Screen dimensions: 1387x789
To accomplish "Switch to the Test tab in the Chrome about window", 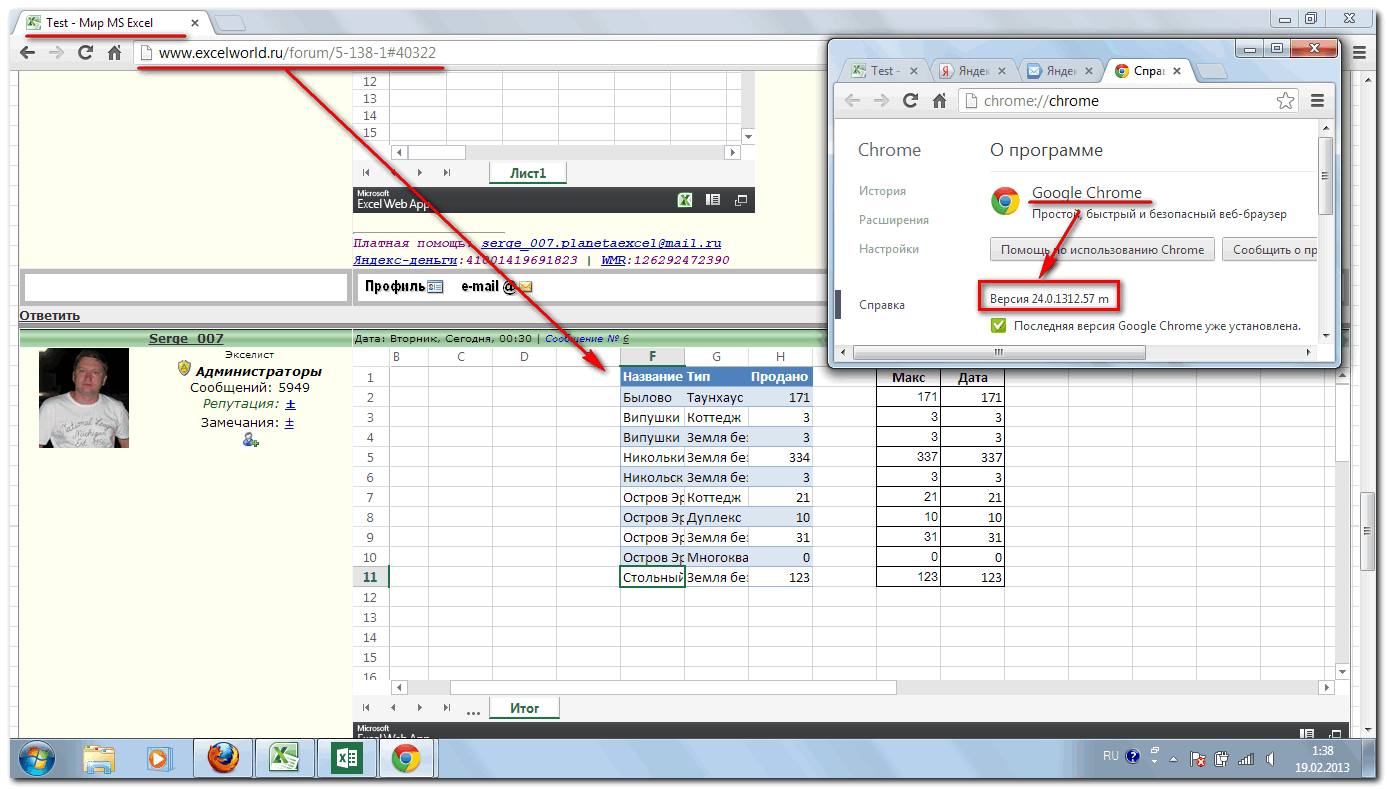I will (882, 71).
